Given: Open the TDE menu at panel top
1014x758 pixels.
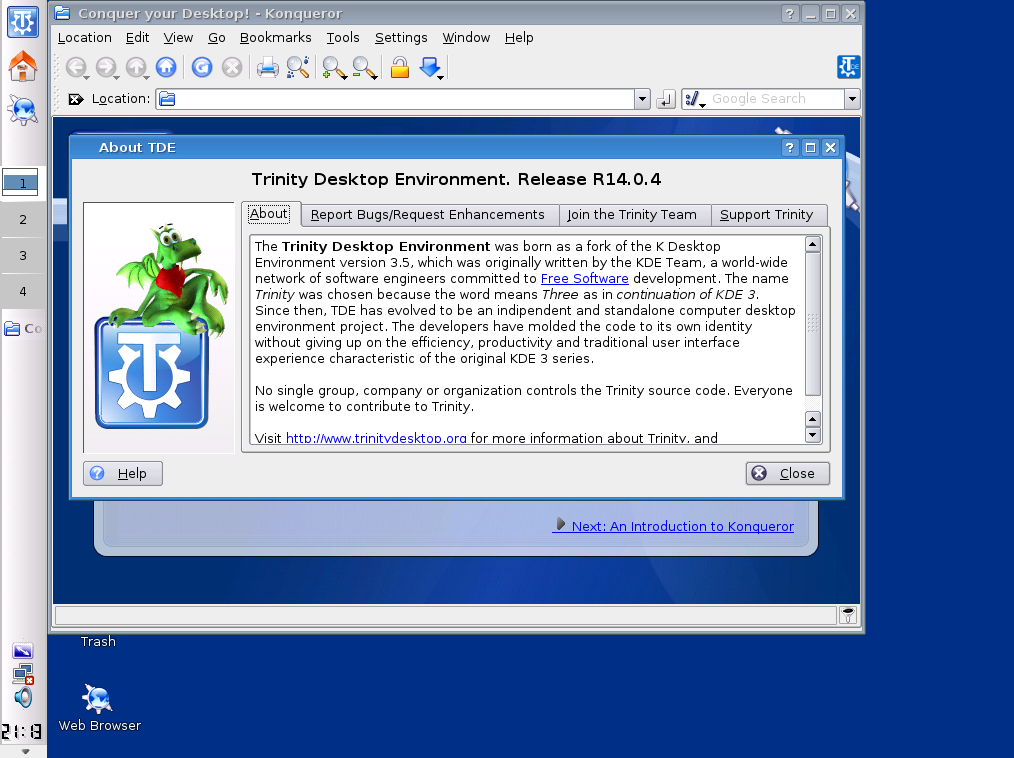Looking at the screenshot, I should (22, 21).
